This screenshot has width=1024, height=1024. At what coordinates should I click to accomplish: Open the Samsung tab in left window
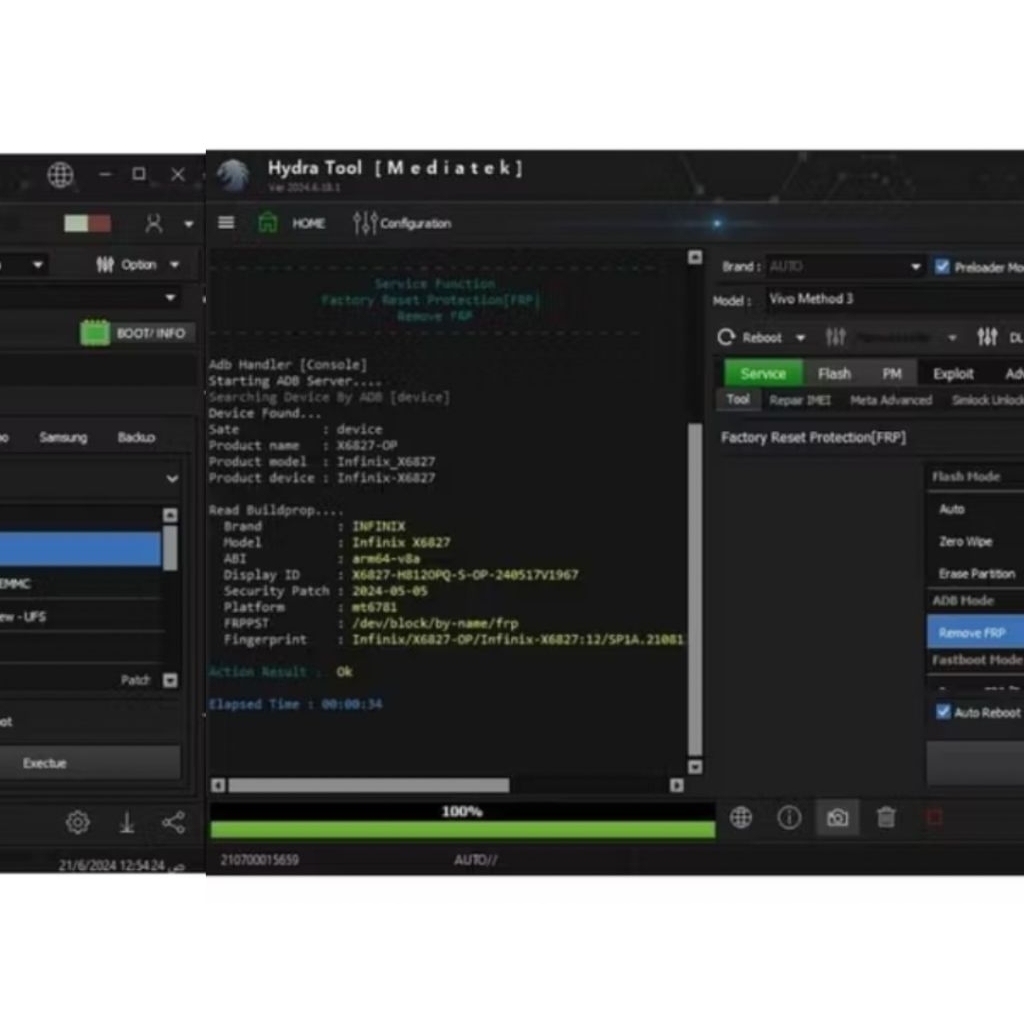click(x=63, y=437)
